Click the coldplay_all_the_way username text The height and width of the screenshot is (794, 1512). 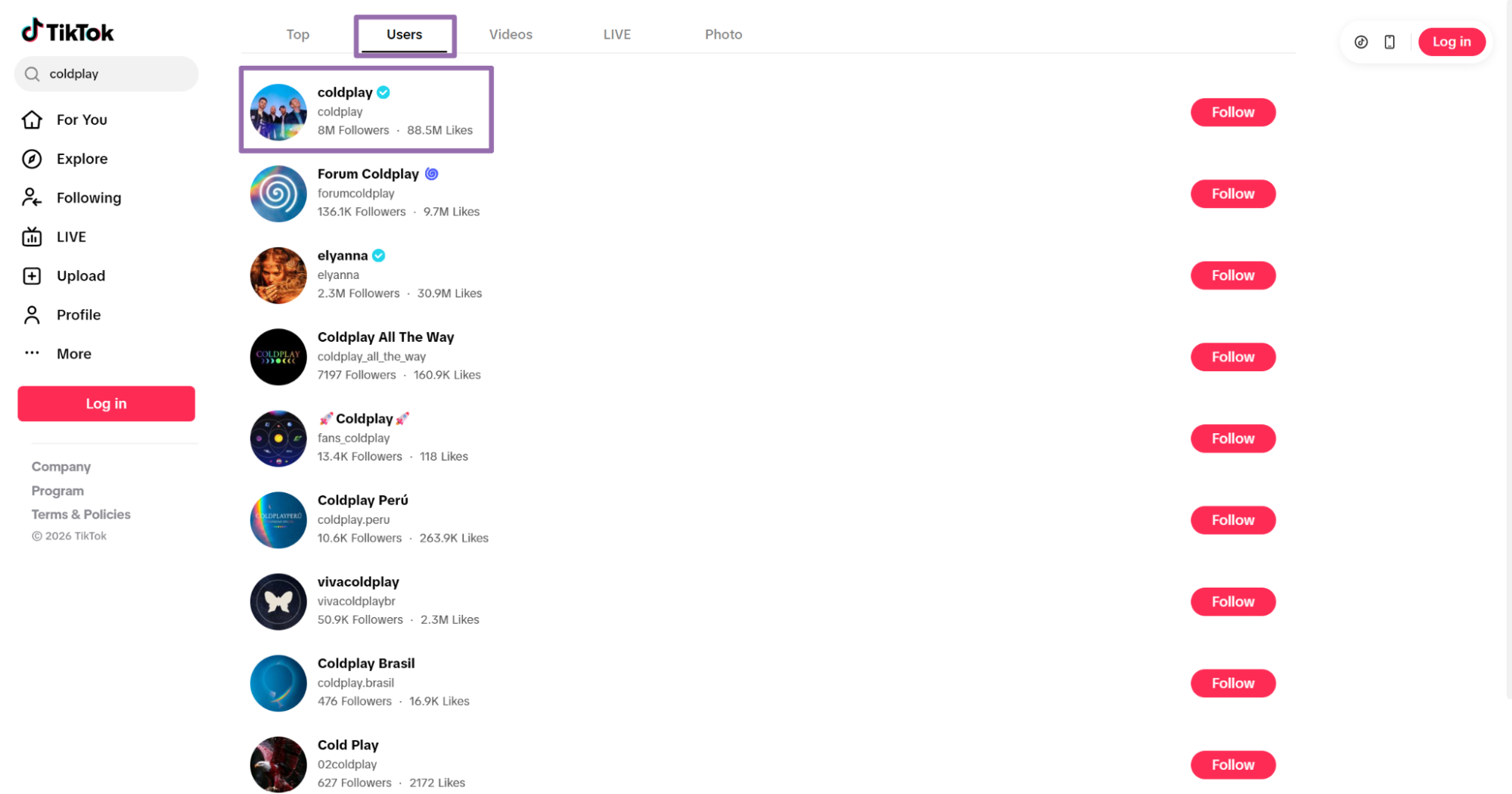pyautogui.click(x=371, y=356)
